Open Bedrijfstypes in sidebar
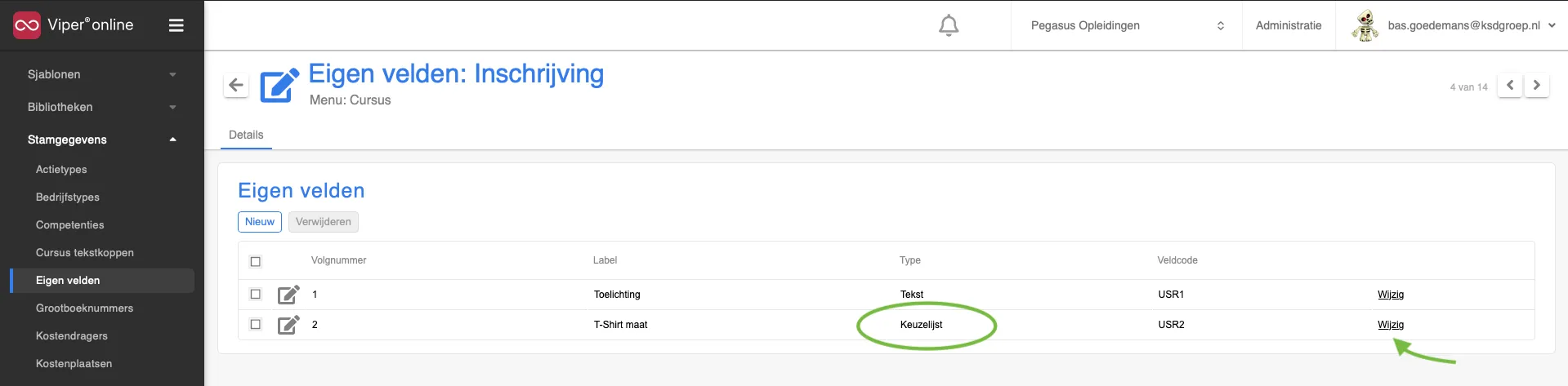 coord(68,197)
